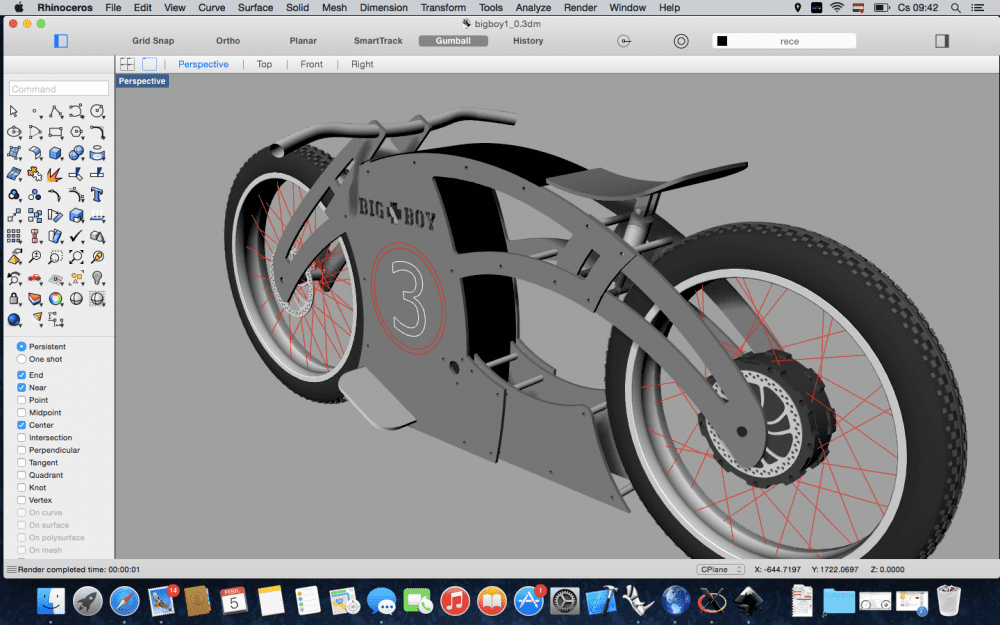Click into the Command input field
Viewport: 1000px width, 625px height.
tap(59, 89)
